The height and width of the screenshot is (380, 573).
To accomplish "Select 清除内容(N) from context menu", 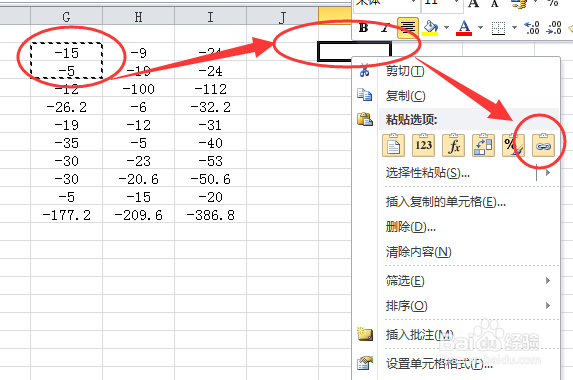I will pos(457,252).
